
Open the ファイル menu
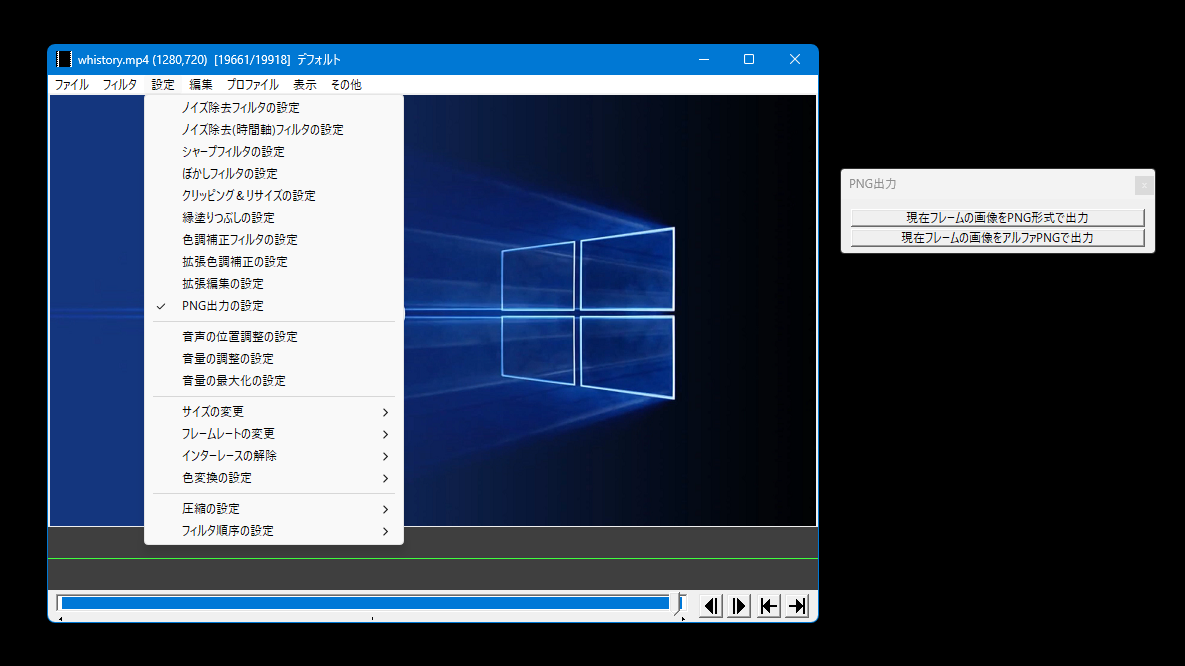[x=72, y=85]
